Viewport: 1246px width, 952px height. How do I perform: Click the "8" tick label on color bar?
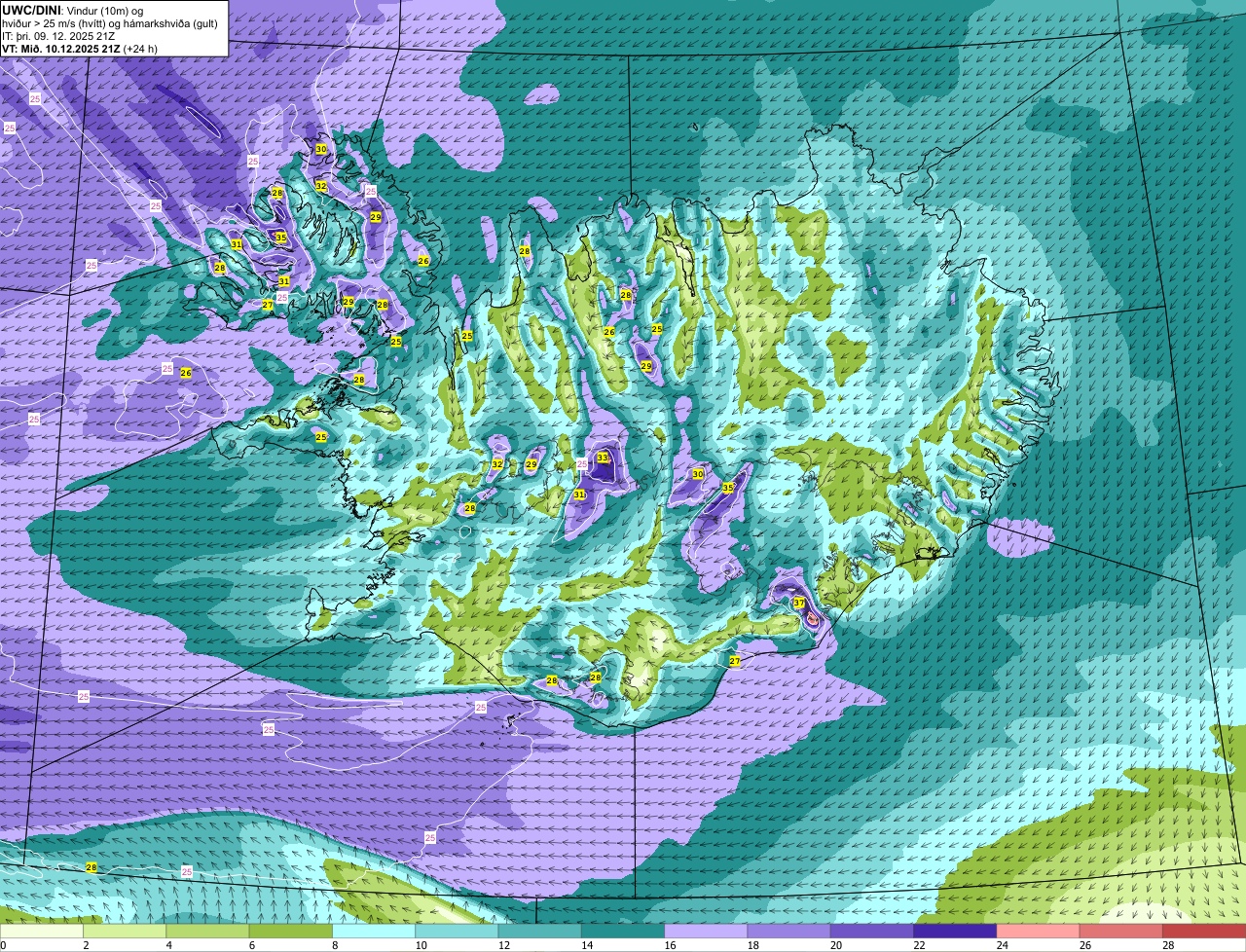pos(334,945)
